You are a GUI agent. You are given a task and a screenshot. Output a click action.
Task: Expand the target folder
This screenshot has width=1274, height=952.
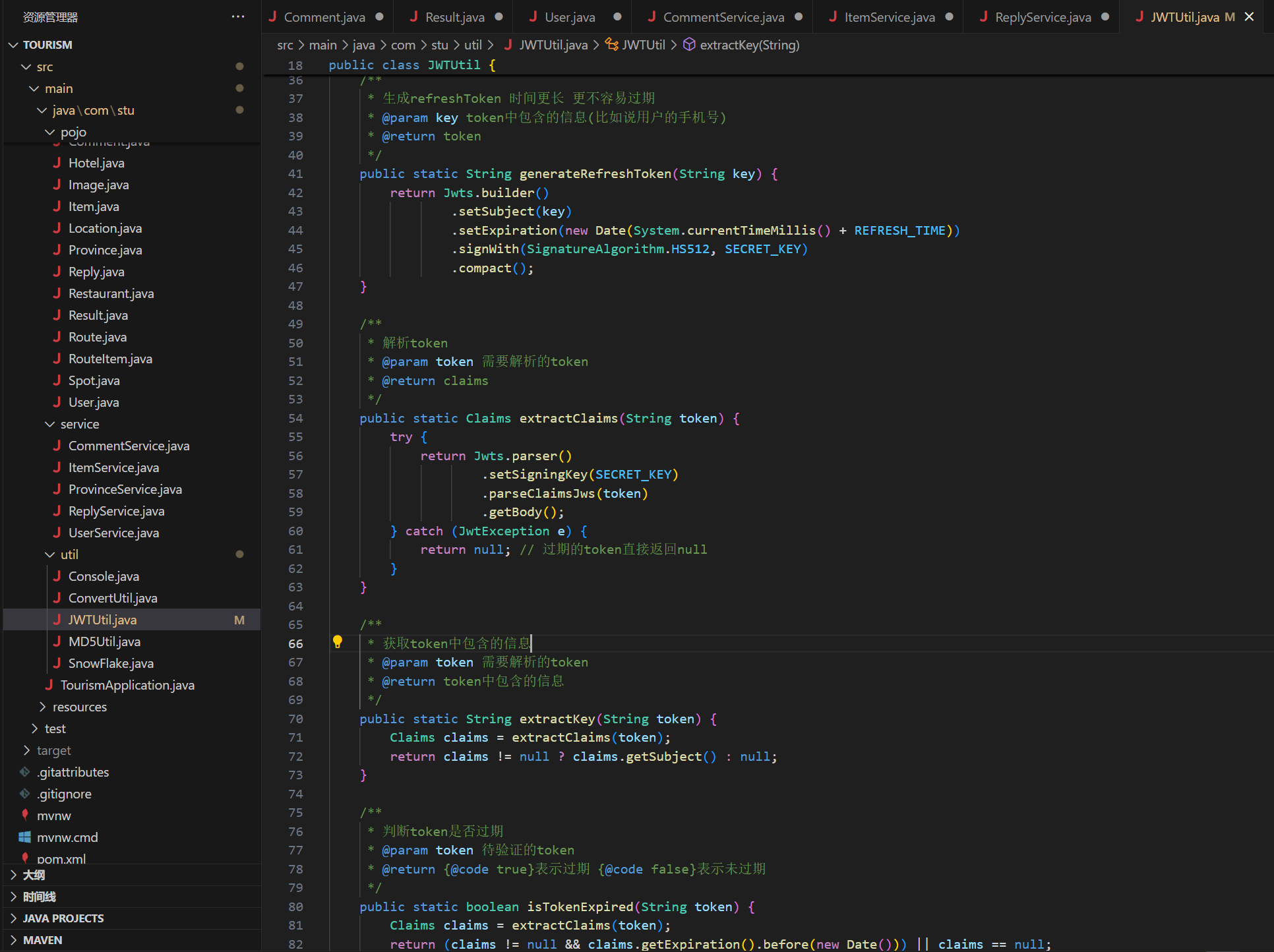pyautogui.click(x=26, y=750)
